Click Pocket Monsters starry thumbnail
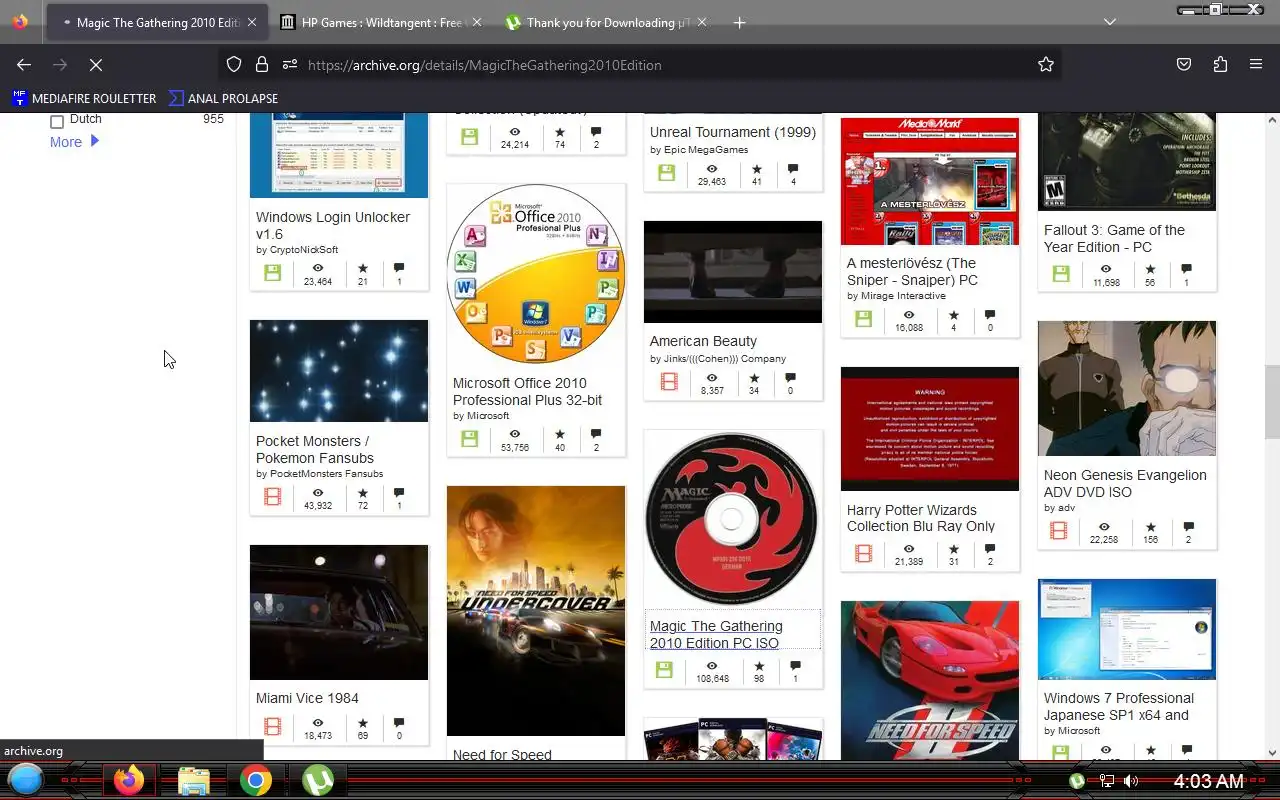1280x800 pixels. pyautogui.click(x=339, y=371)
